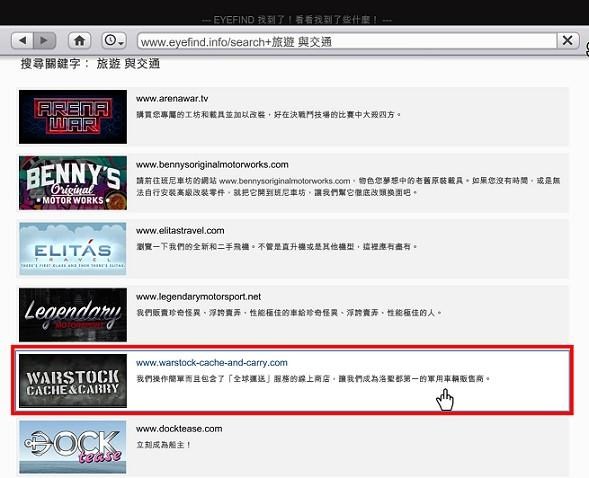This screenshot has width=589, height=478.
Task: Click the X button beside the address bar
Action: click(x=568, y=41)
